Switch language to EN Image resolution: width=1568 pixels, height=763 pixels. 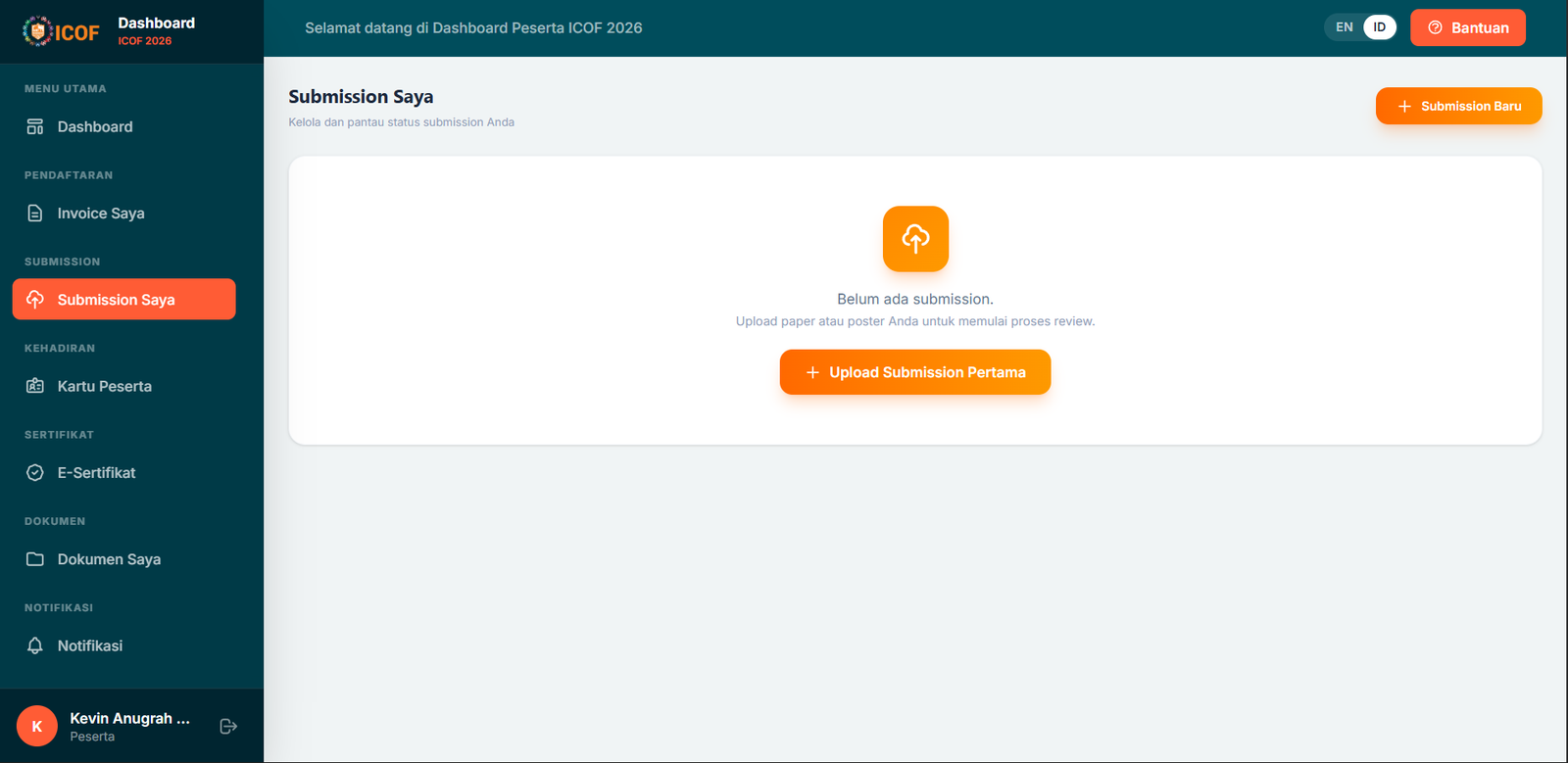pyautogui.click(x=1345, y=27)
